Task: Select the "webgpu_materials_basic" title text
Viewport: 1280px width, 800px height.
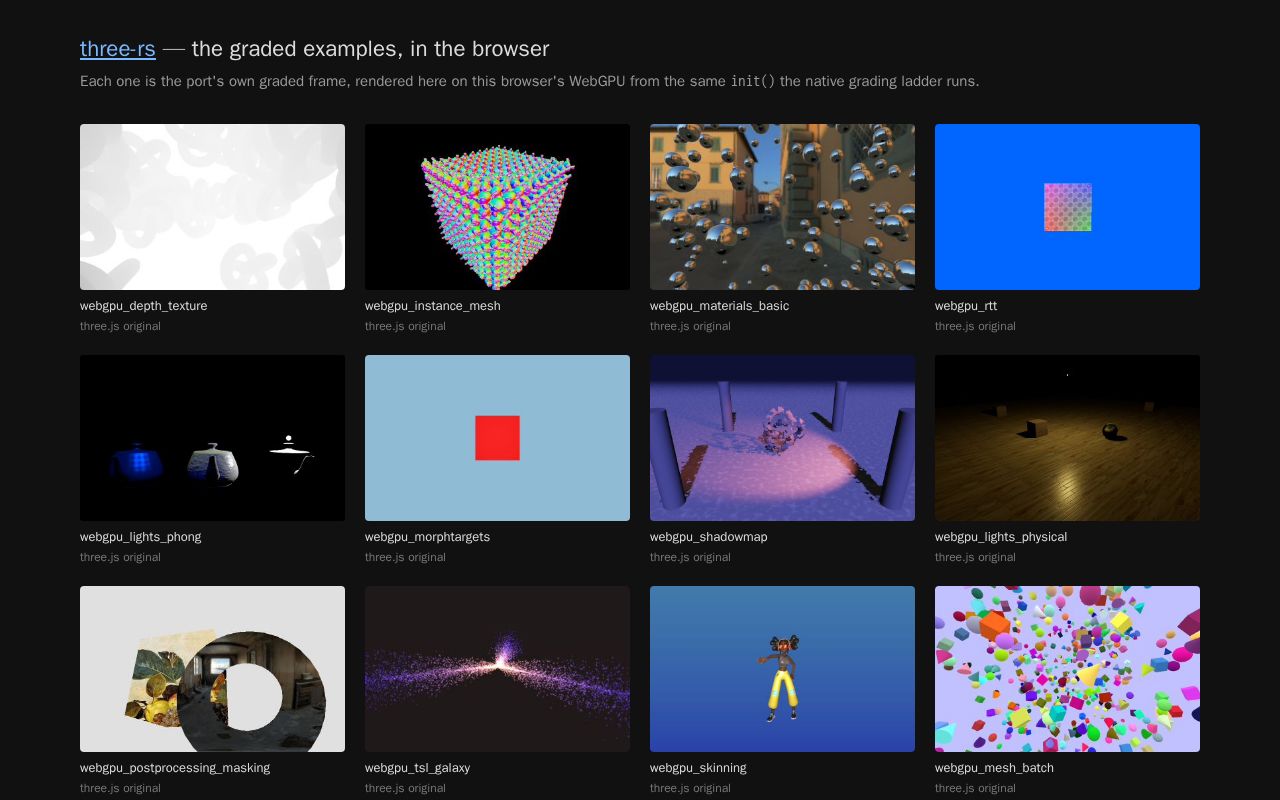Action: click(x=719, y=306)
